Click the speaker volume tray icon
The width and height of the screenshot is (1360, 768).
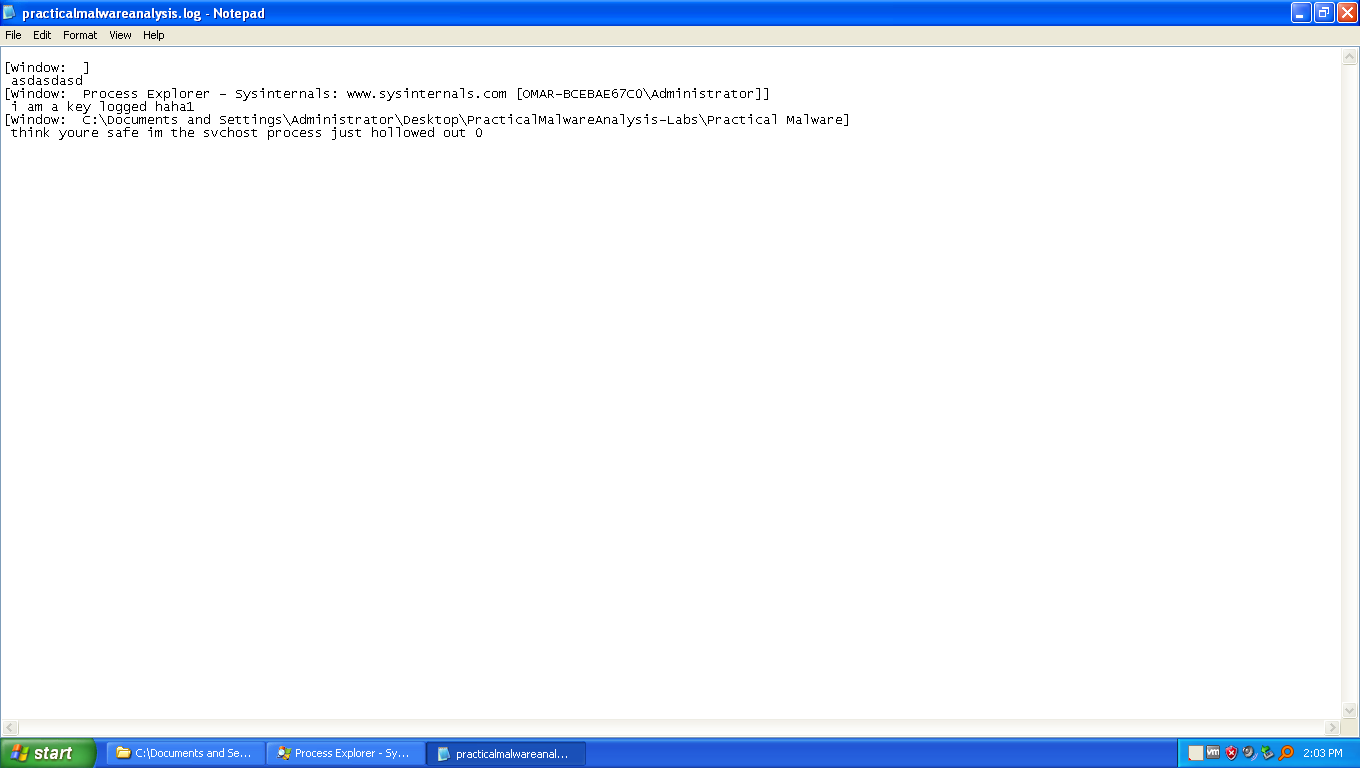[1249, 753]
